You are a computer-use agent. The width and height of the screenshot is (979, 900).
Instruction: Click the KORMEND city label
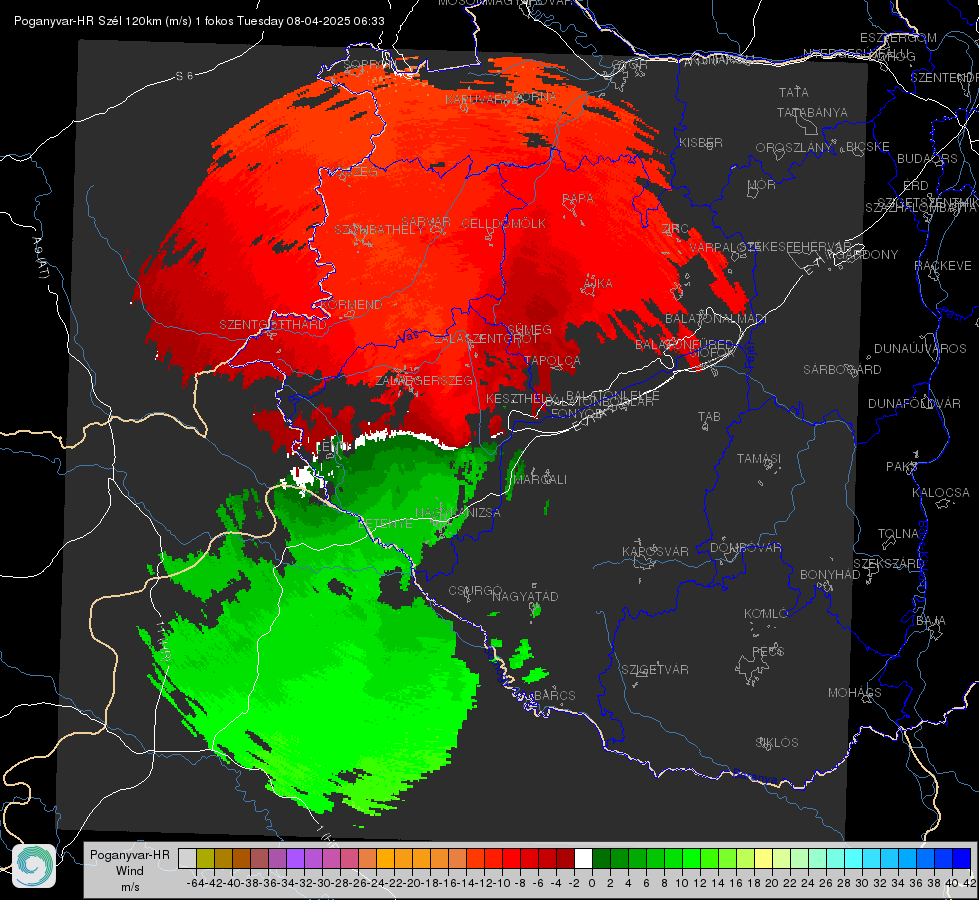(352, 305)
